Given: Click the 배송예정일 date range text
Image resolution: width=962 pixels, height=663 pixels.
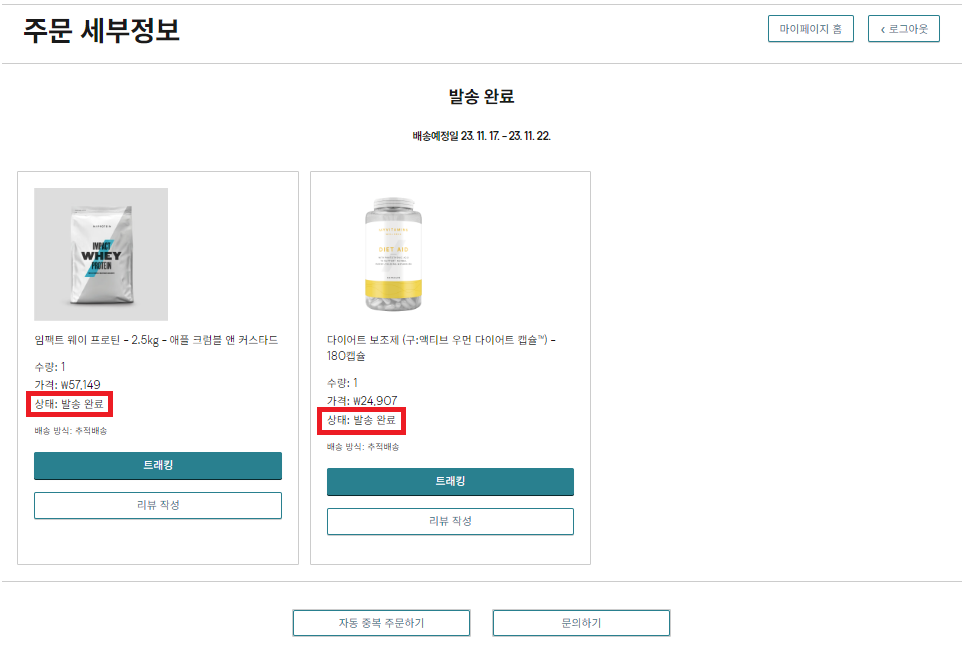Looking at the screenshot, I should (481, 136).
